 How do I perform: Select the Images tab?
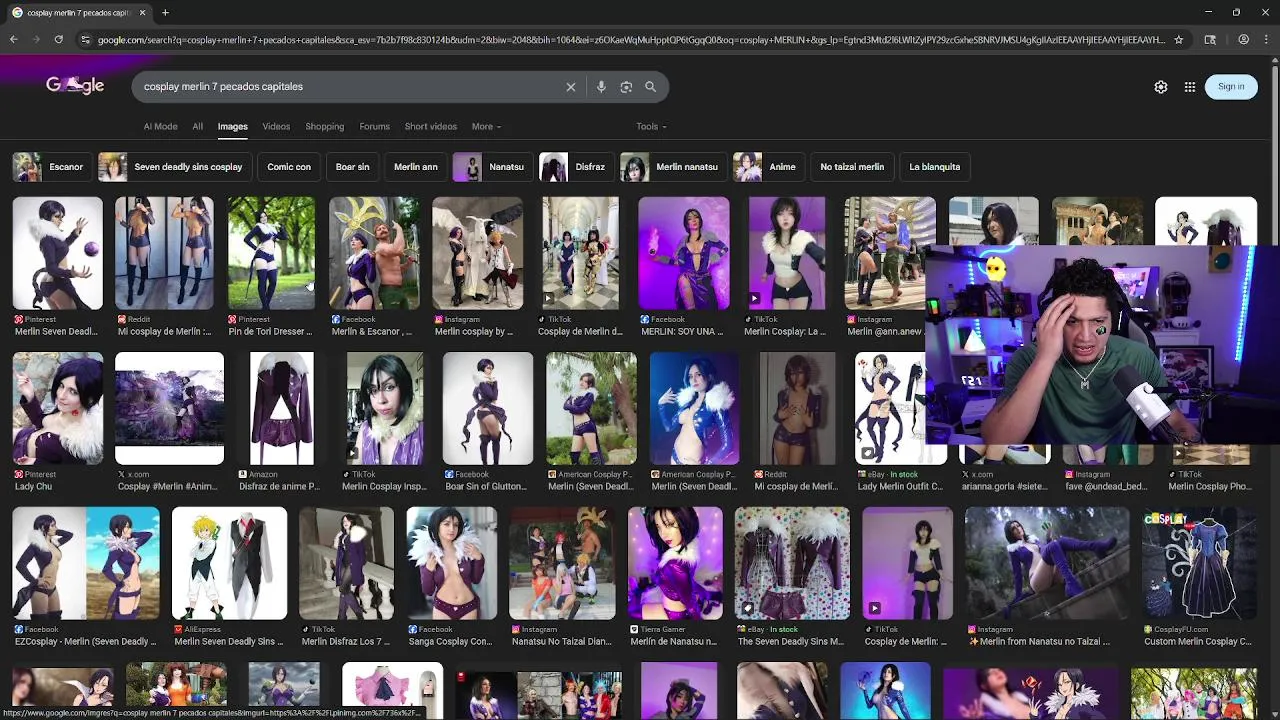[233, 127]
